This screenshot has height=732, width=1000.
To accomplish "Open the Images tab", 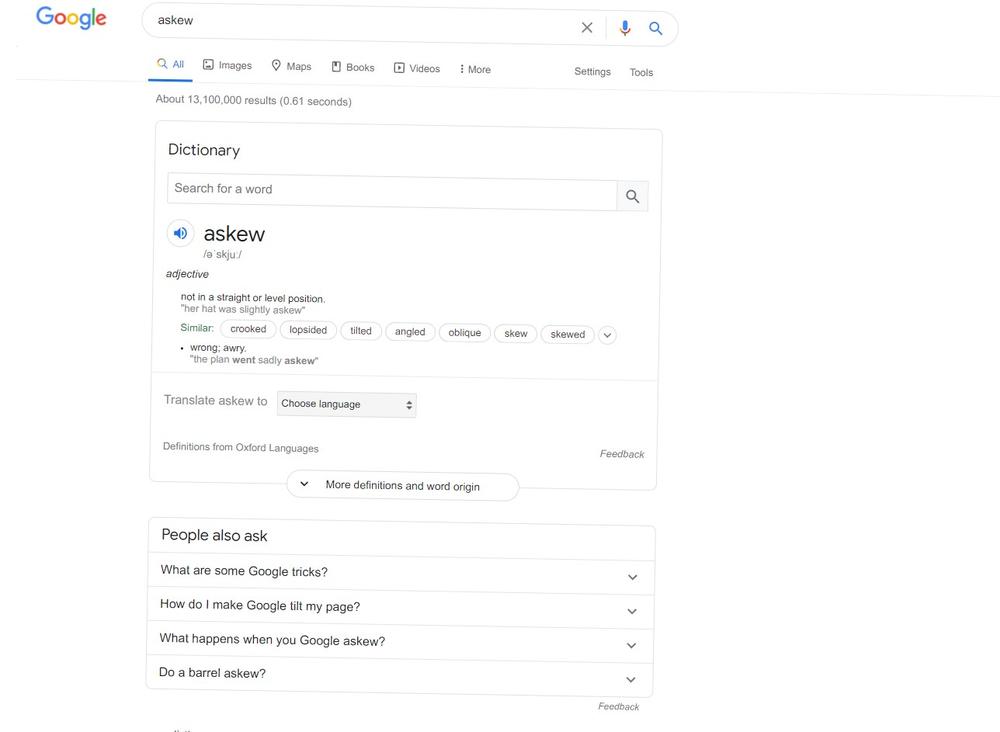I will coord(227,65).
